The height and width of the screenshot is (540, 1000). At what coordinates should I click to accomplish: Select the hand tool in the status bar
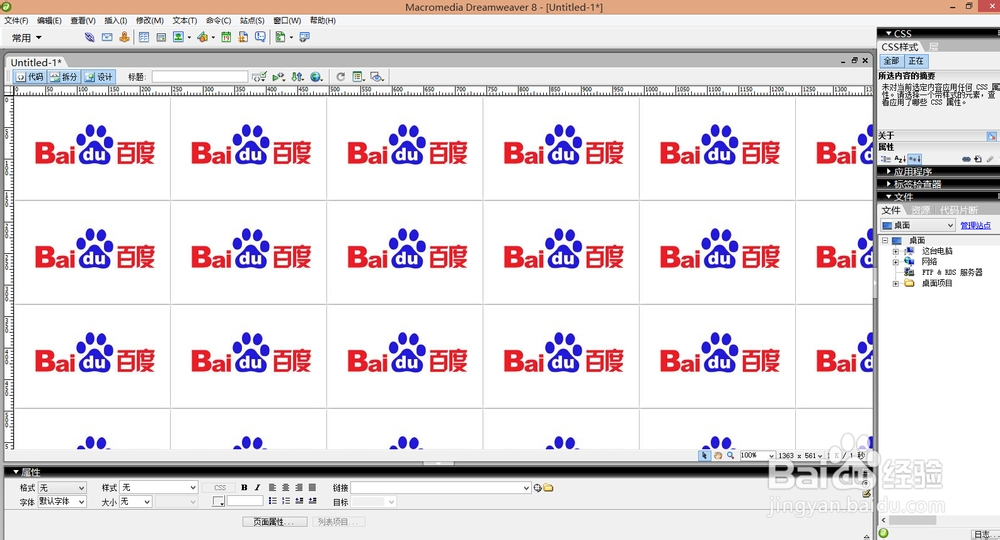click(x=717, y=455)
